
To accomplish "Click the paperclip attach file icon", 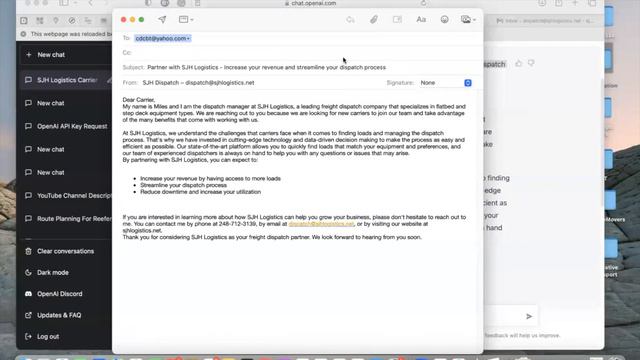I will coord(373,20).
